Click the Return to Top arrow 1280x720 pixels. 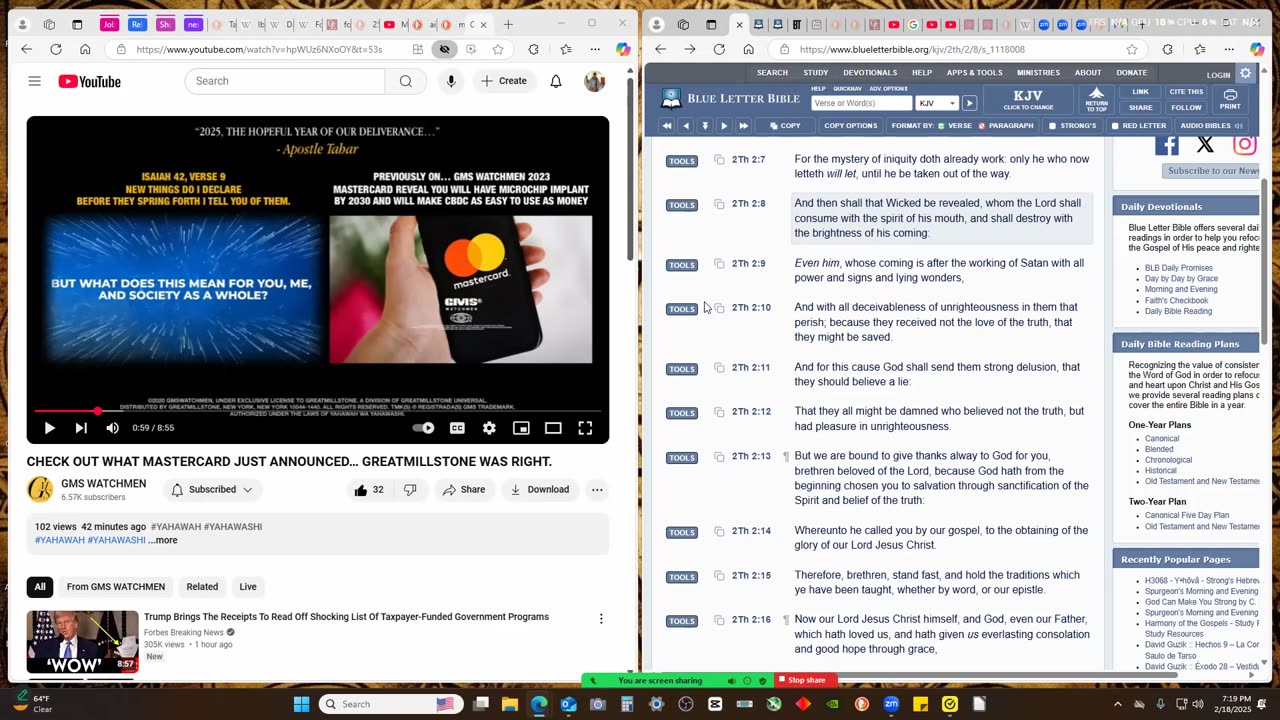pos(1097,100)
